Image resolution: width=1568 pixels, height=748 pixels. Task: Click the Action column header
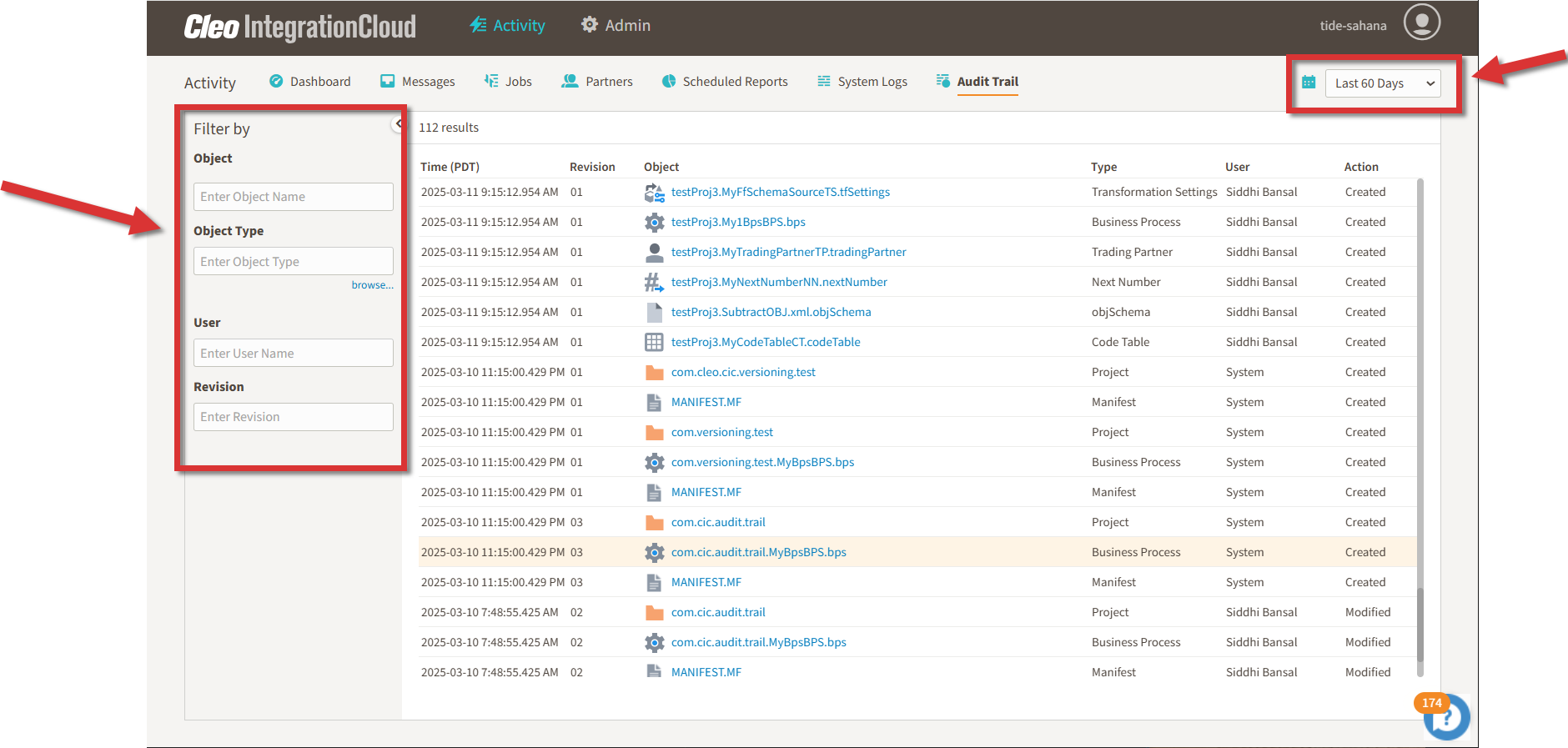click(x=1361, y=167)
